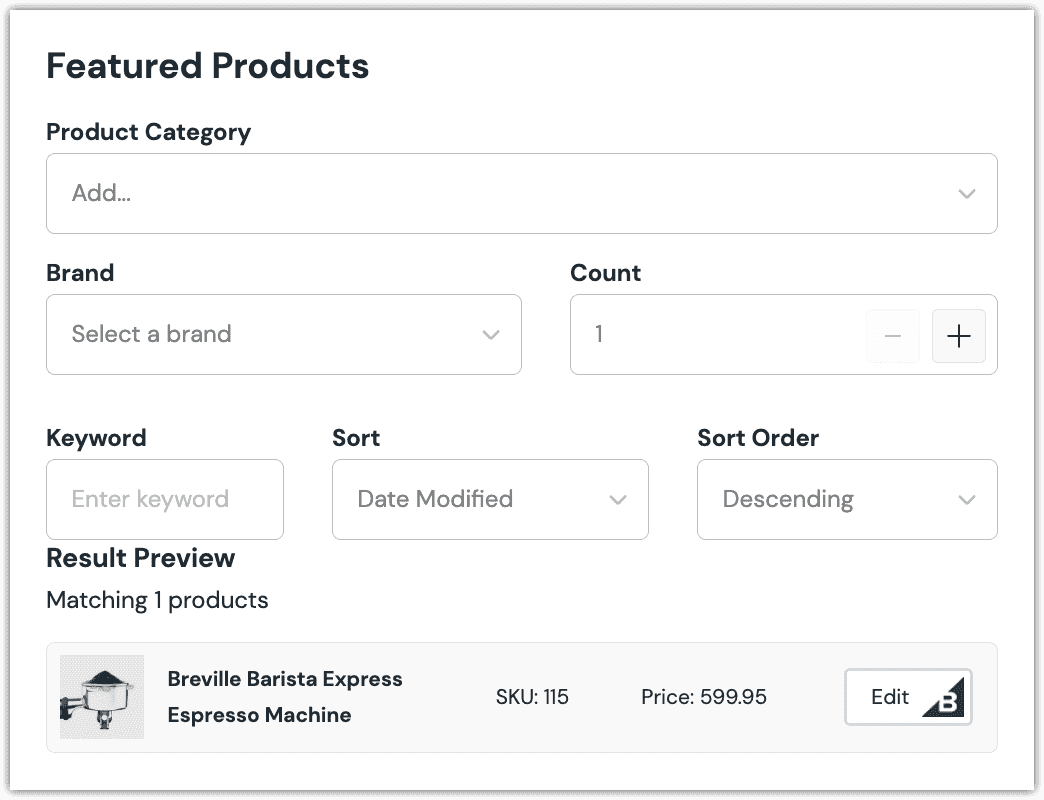Click the Price: 599.95 text
The width and height of the screenshot is (1044, 800).
[704, 697]
